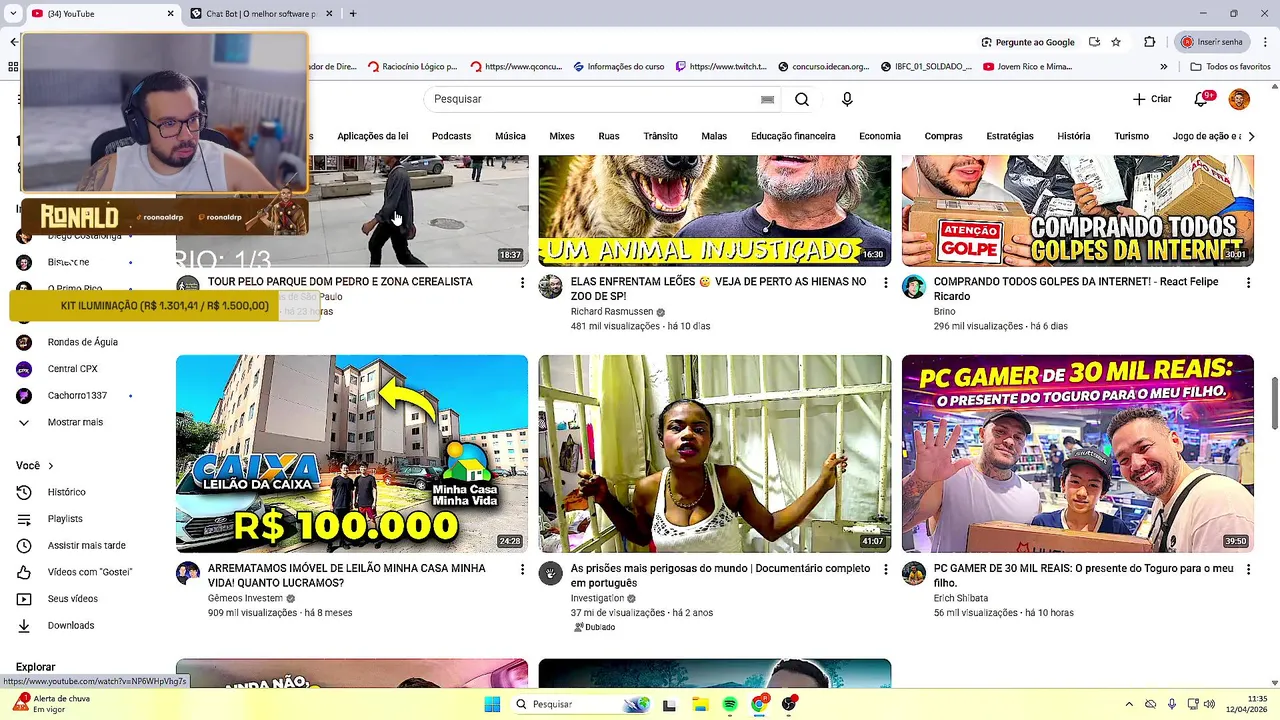
Task: Select the Aplicações da lei chip
Action: (x=372, y=136)
